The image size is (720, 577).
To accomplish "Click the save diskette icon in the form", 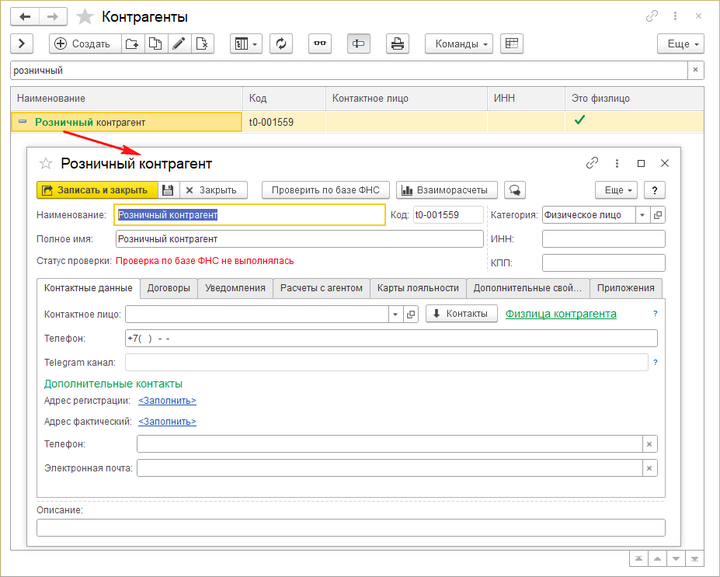I will tap(168, 190).
